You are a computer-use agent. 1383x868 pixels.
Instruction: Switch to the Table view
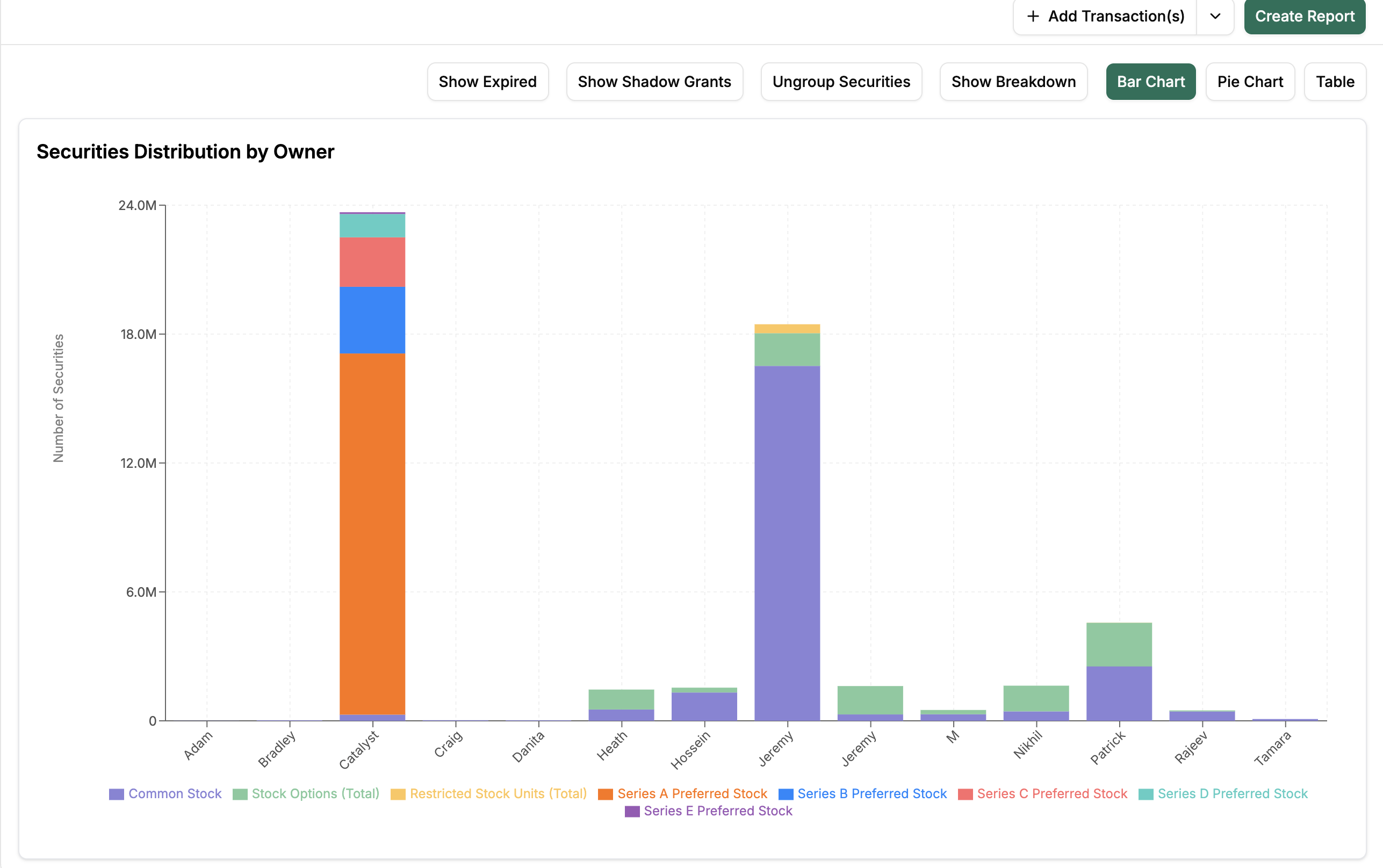click(x=1335, y=82)
